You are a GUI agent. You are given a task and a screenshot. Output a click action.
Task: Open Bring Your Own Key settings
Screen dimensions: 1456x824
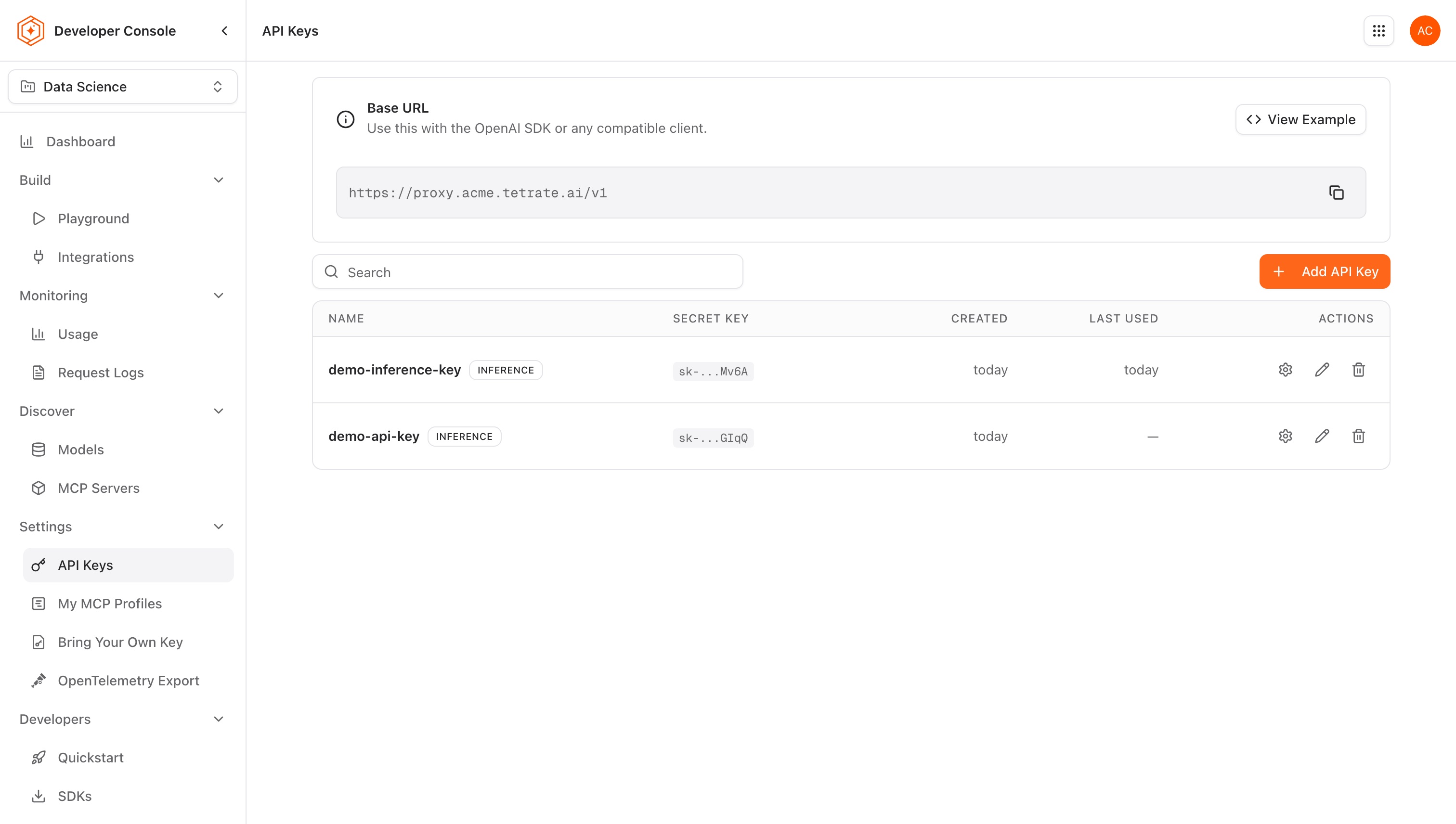pos(129,642)
